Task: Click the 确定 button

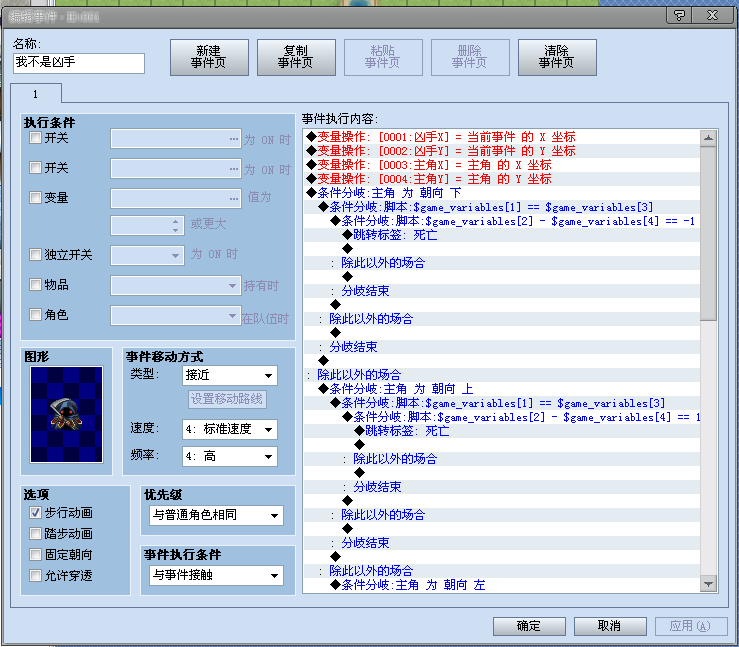Action: (529, 626)
